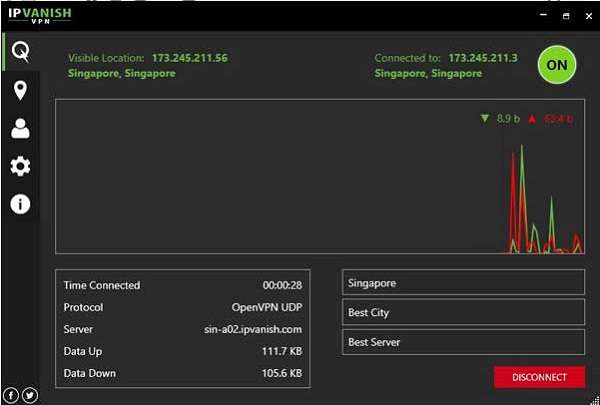Toggle the green ON connection switch
Viewport: 600px width, 405px height.
coord(557,66)
